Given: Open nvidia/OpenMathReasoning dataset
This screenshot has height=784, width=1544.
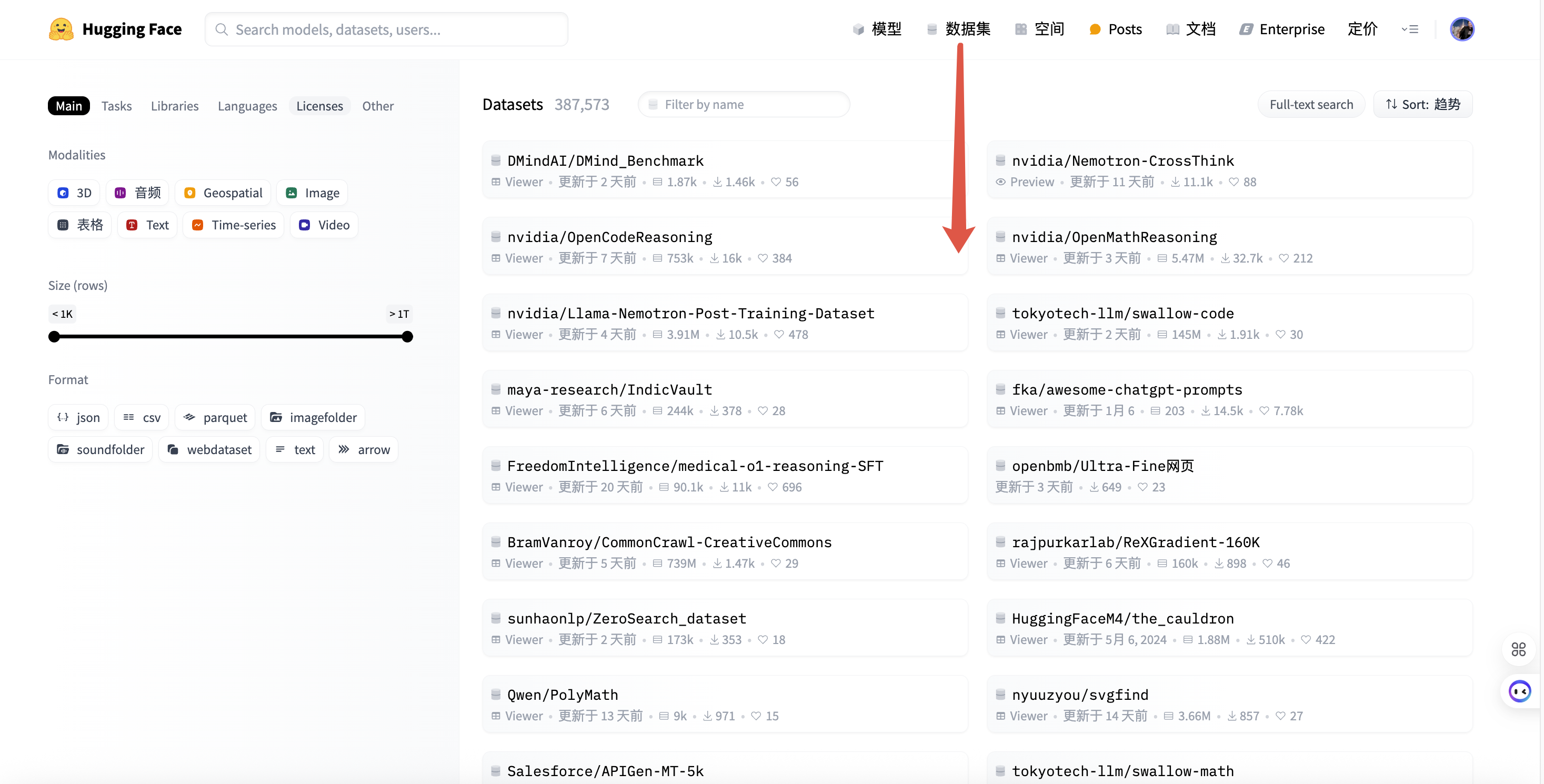Looking at the screenshot, I should [1229, 246].
